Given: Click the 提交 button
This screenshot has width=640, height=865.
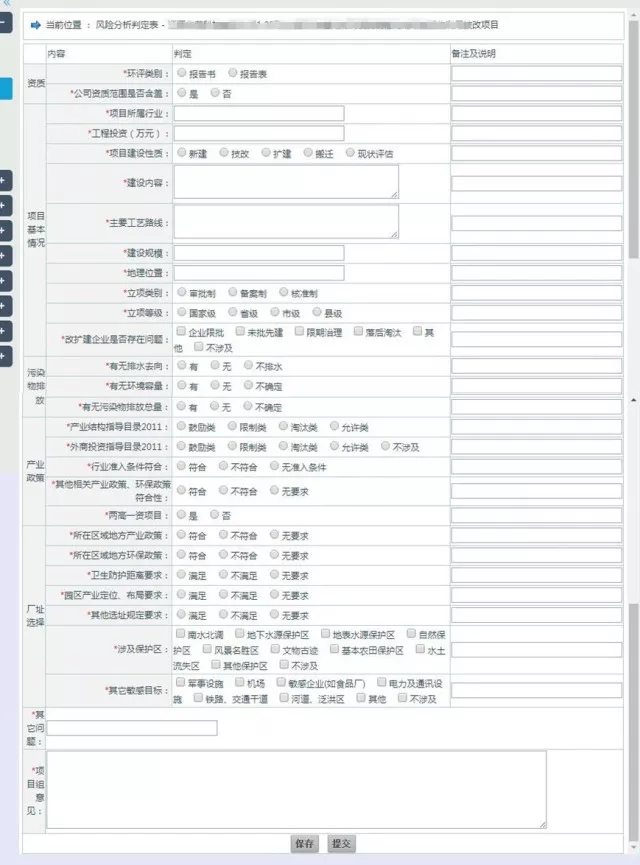Looking at the screenshot, I should [x=341, y=844].
